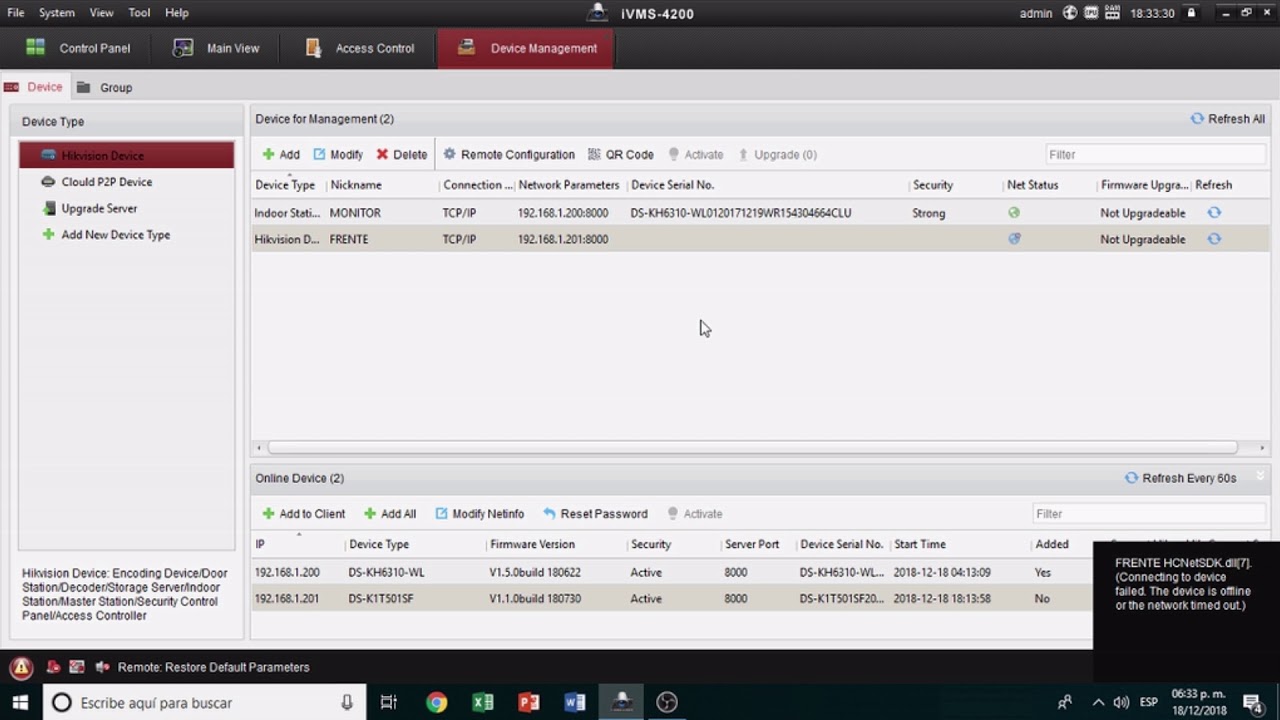Switch to the Main View tab
The height and width of the screenshot is (720, 1280).
coord(216,48)
